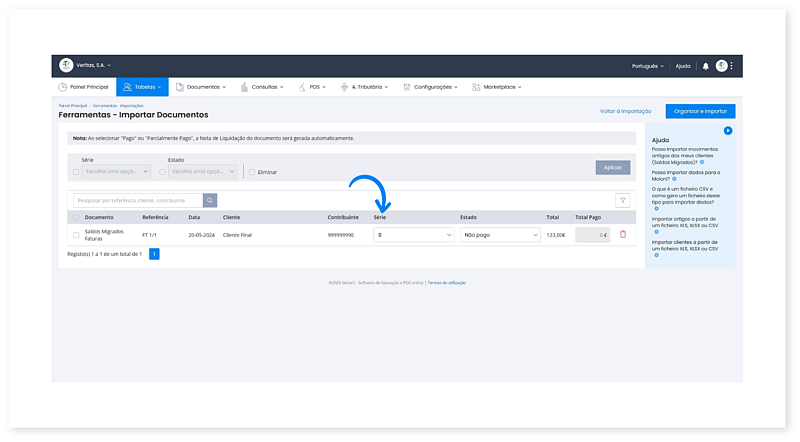Open the Português language selector
Image resolution: width=800 pixels, height=442 pixels.
pos(647,66)
